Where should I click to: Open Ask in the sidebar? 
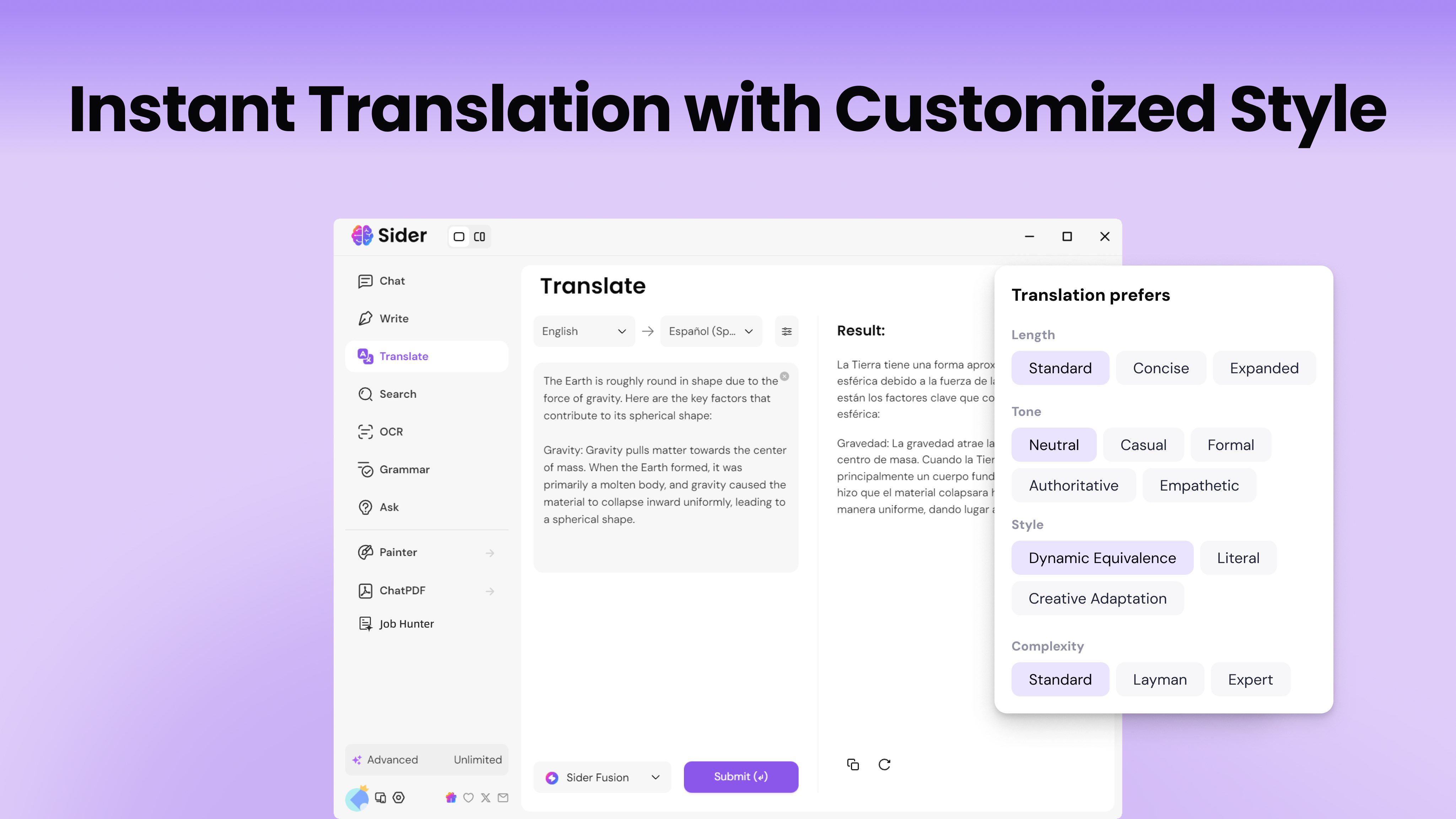(427, 507)
